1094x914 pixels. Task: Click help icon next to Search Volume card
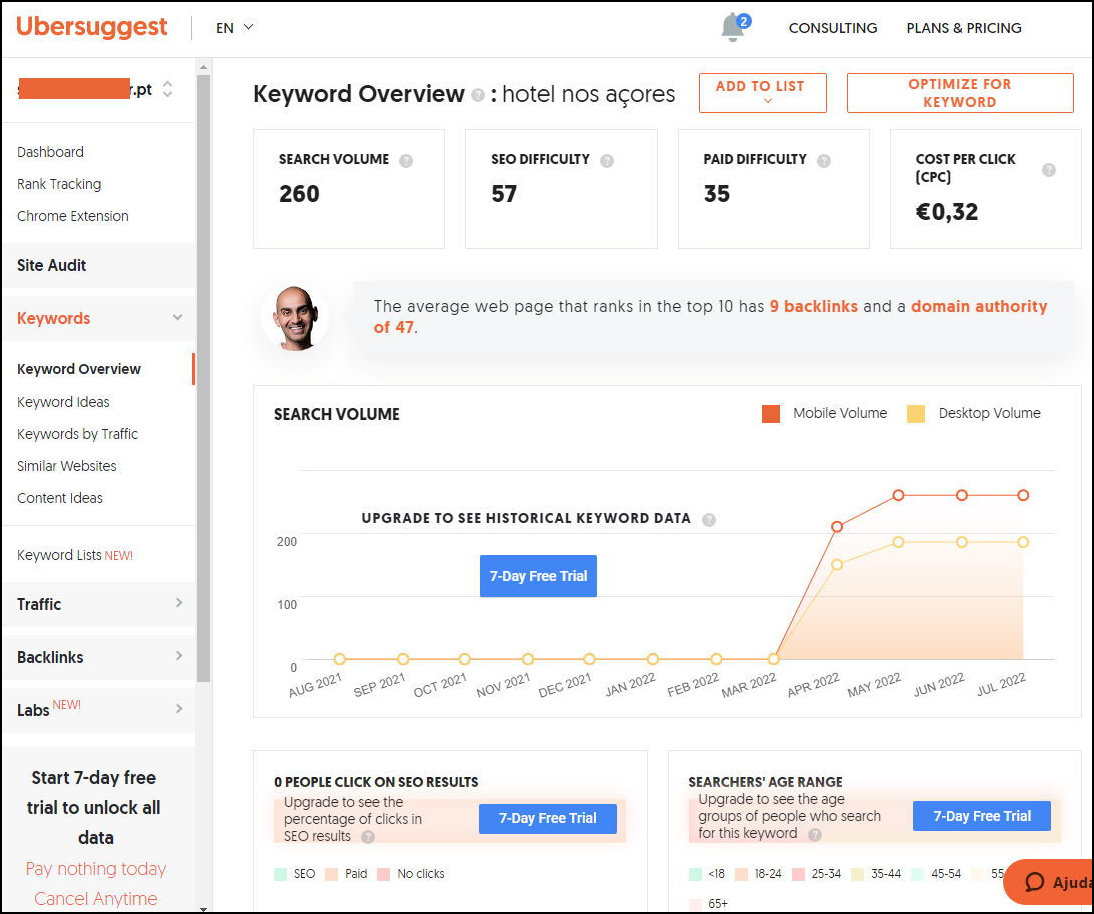click(405, 160)
